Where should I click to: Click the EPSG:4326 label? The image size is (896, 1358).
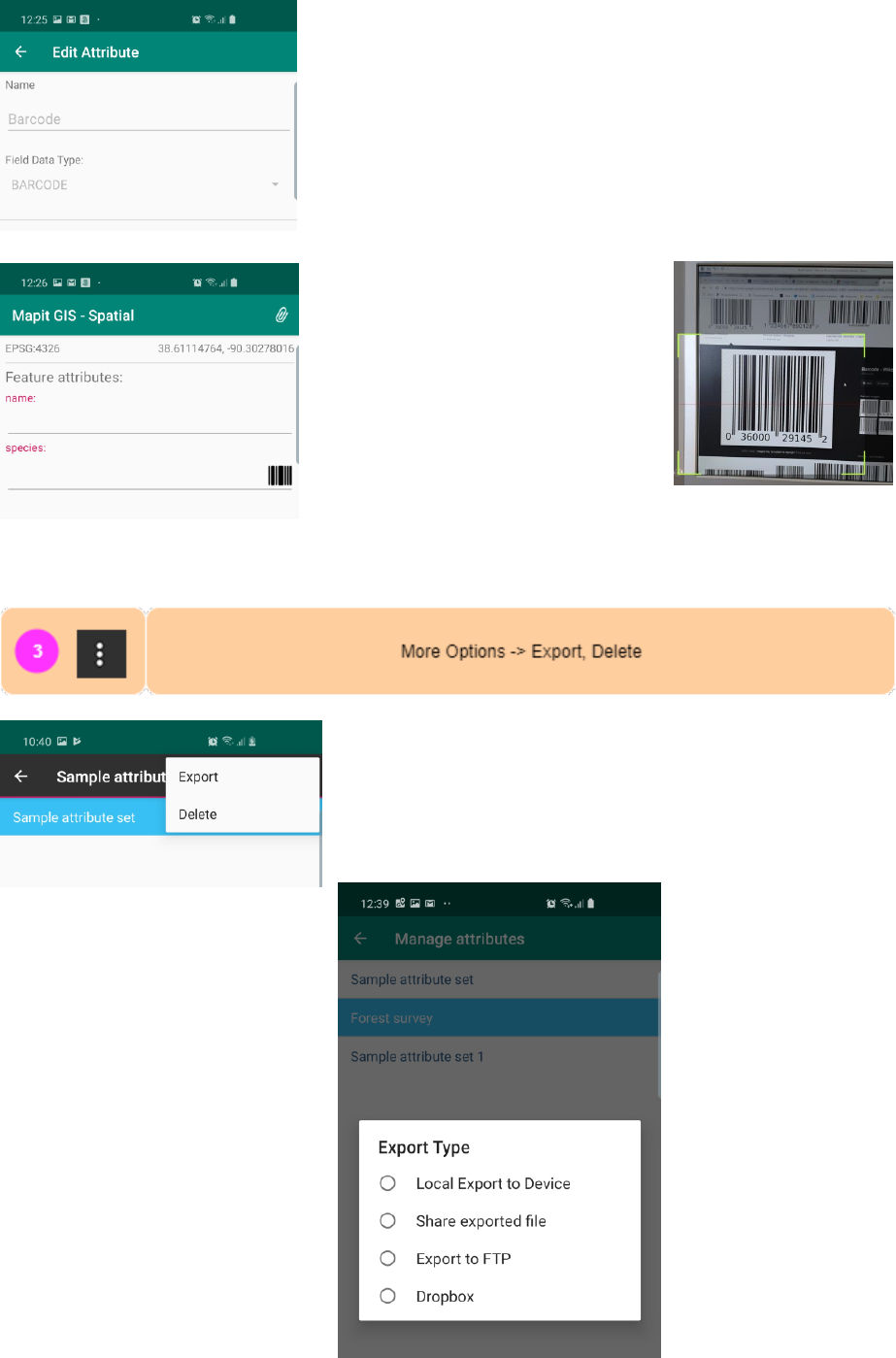(32, 348)
